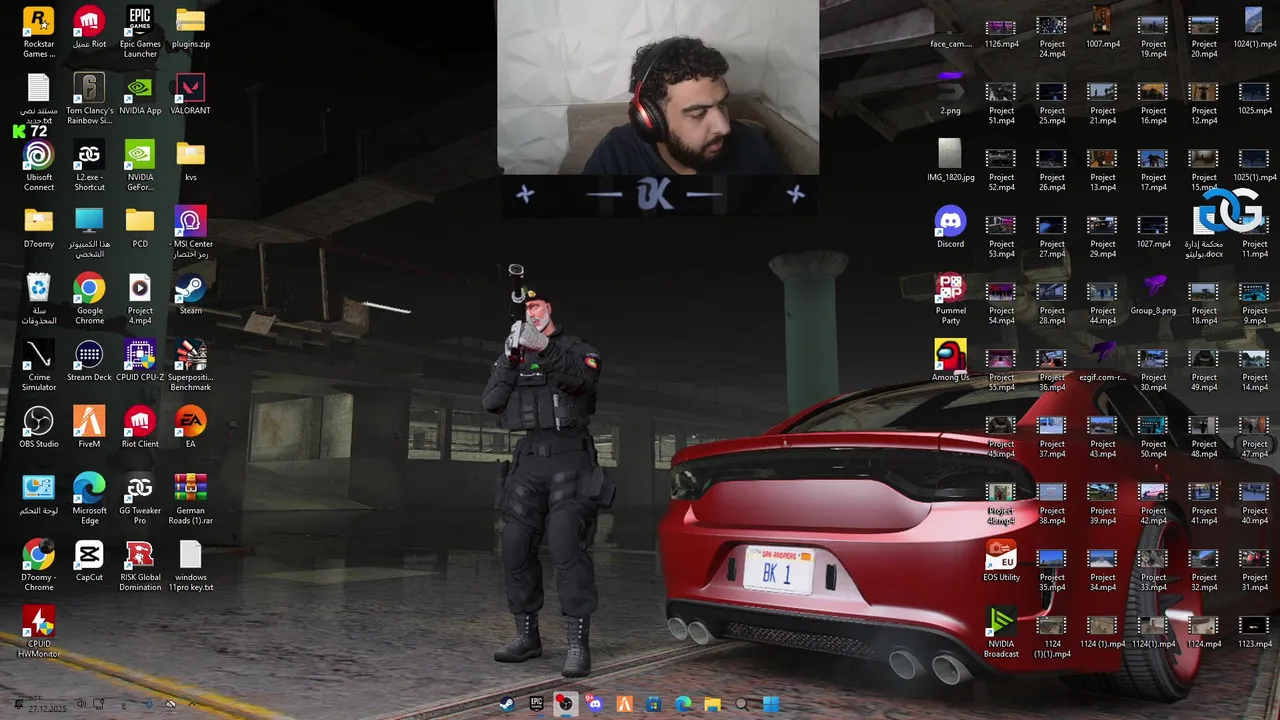Open Epic Games Launcher taskbar icon
1280x720 pixels.
[x=536, y=704]
